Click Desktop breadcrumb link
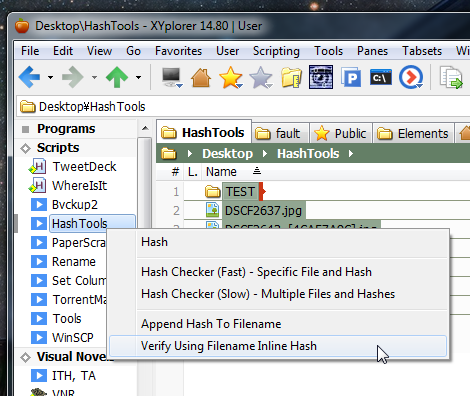Image resolution: width=470 pixels, height=396 pixels. point(227,154)
